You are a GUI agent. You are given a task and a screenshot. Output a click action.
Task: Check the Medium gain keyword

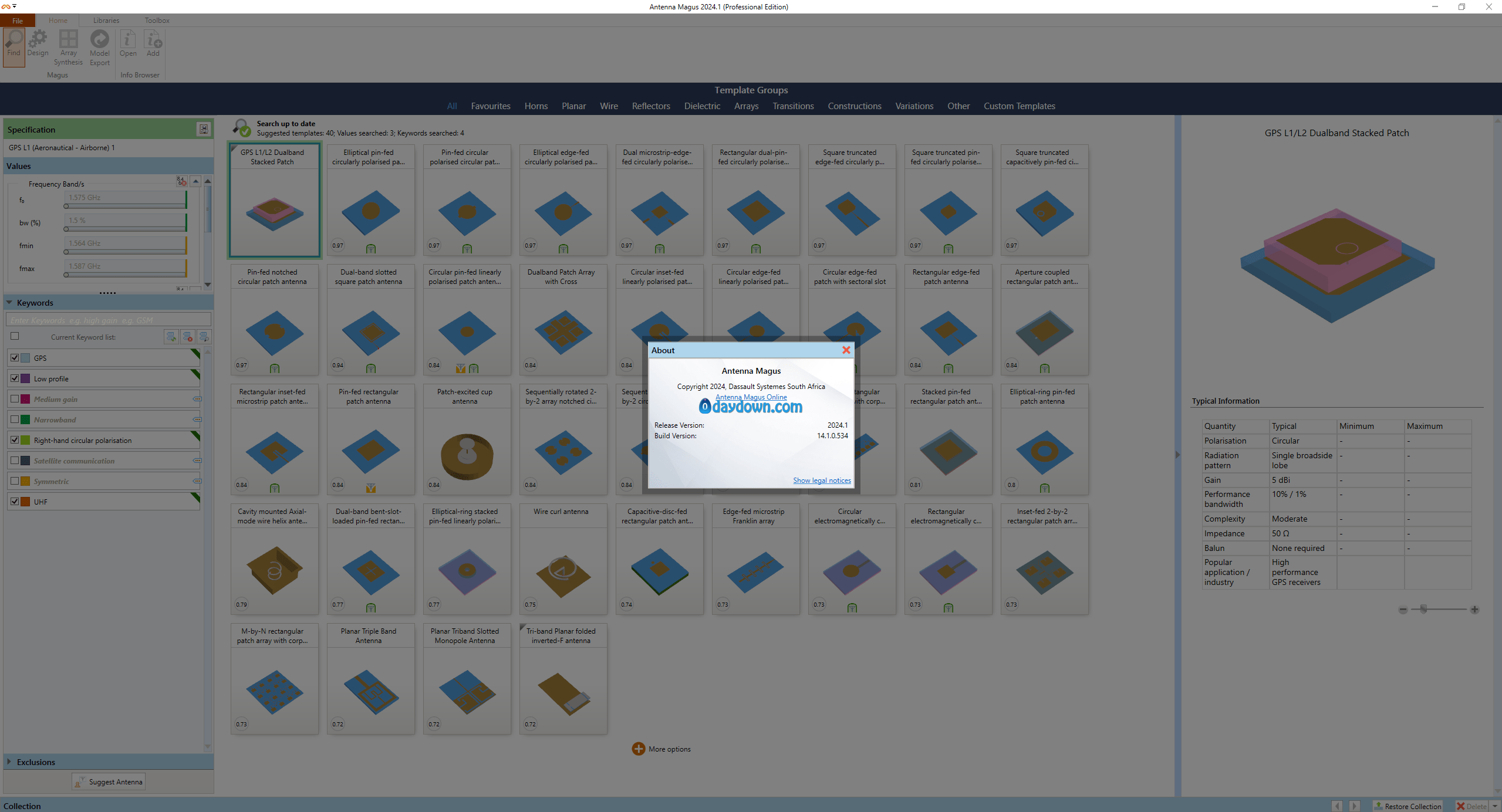coord(15,398)
